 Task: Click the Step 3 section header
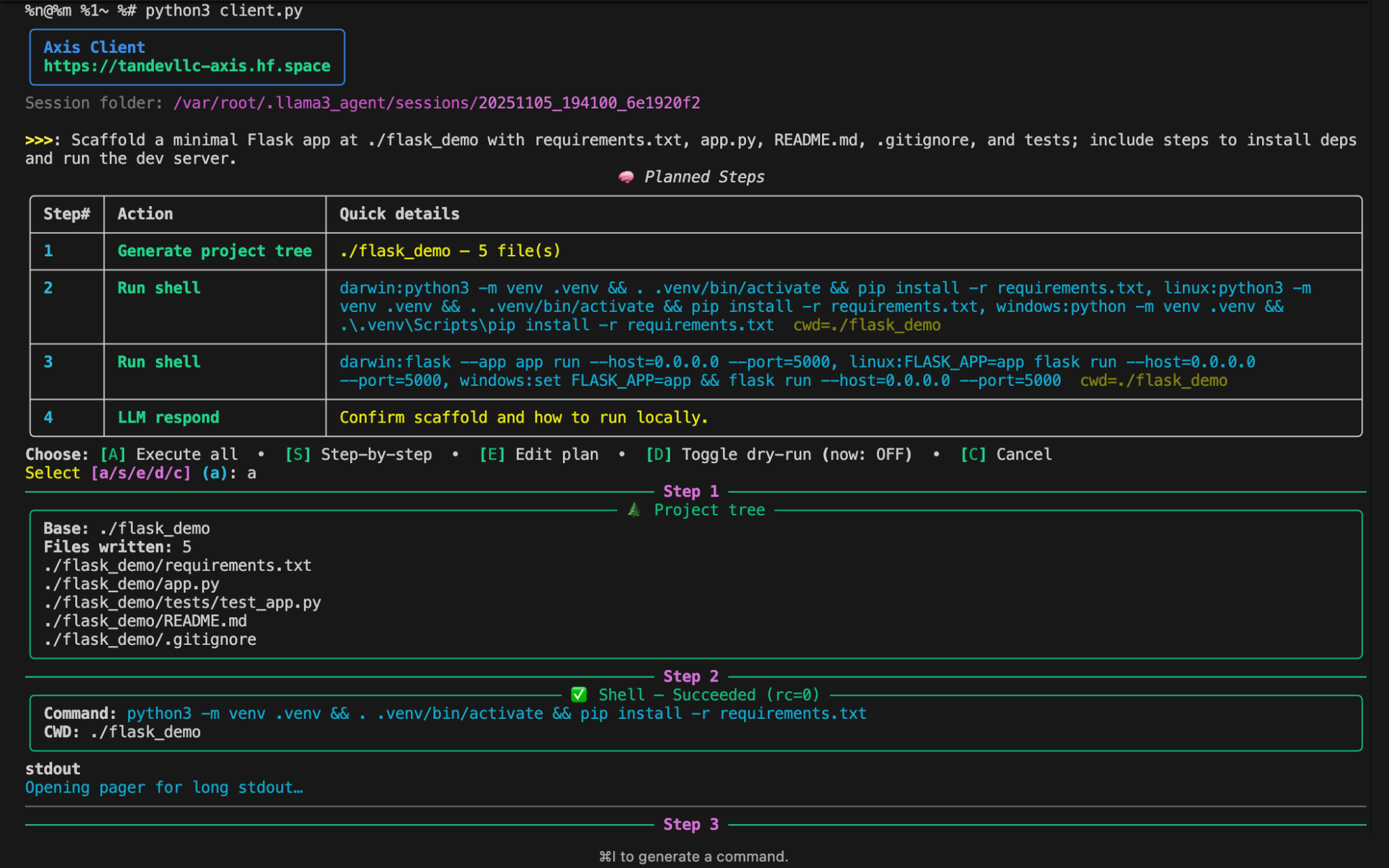pos(690,824)
